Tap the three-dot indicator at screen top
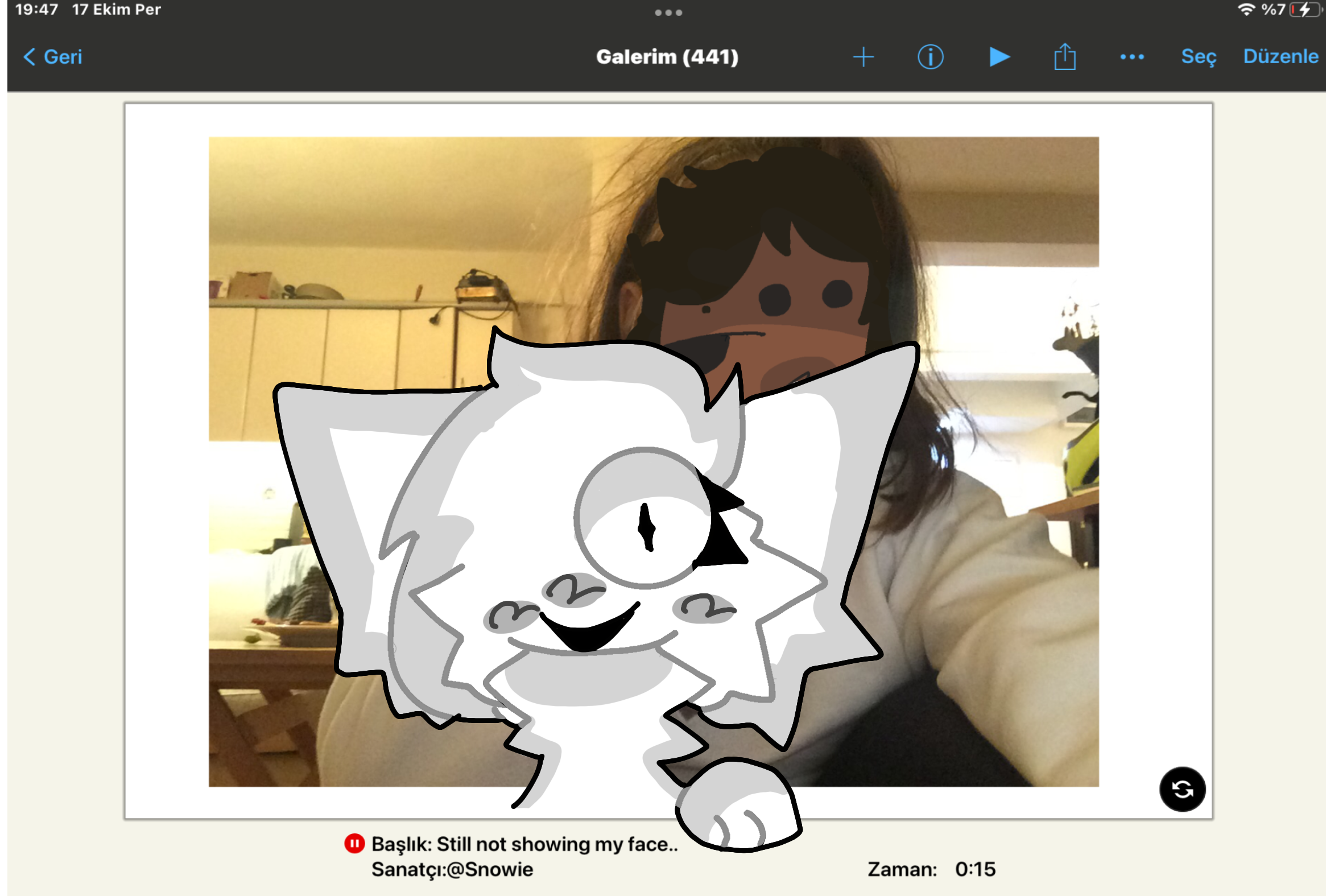Viewport: 1326px width, 896px height. pyautogui.click(x=668, y=11)
